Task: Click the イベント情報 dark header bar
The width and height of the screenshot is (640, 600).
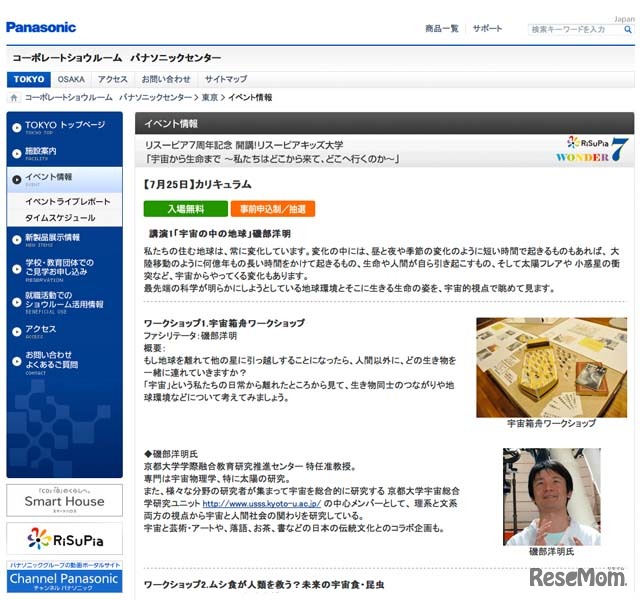Action: [384, 123]
